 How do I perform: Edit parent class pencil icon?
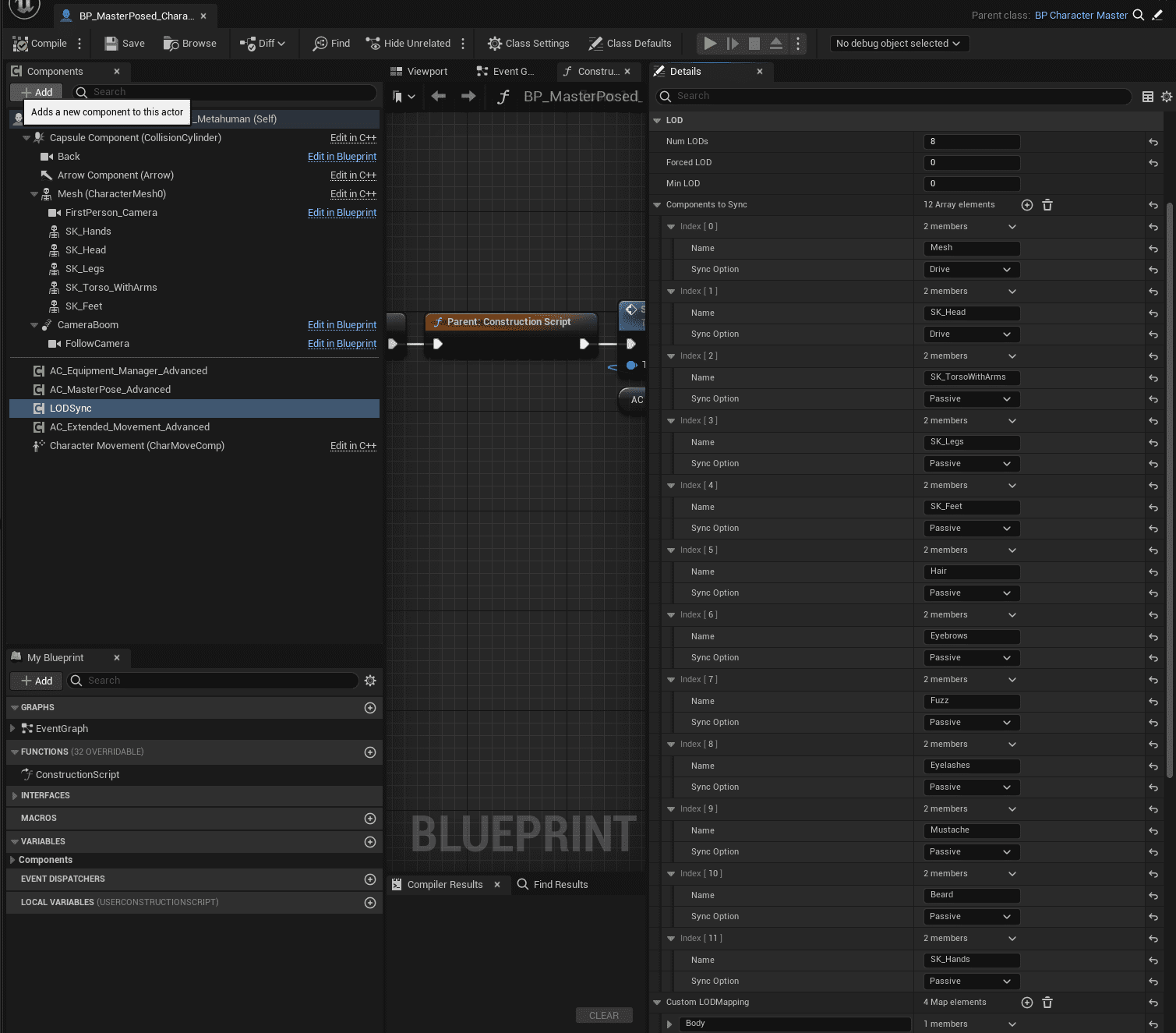pos(1157,15)
